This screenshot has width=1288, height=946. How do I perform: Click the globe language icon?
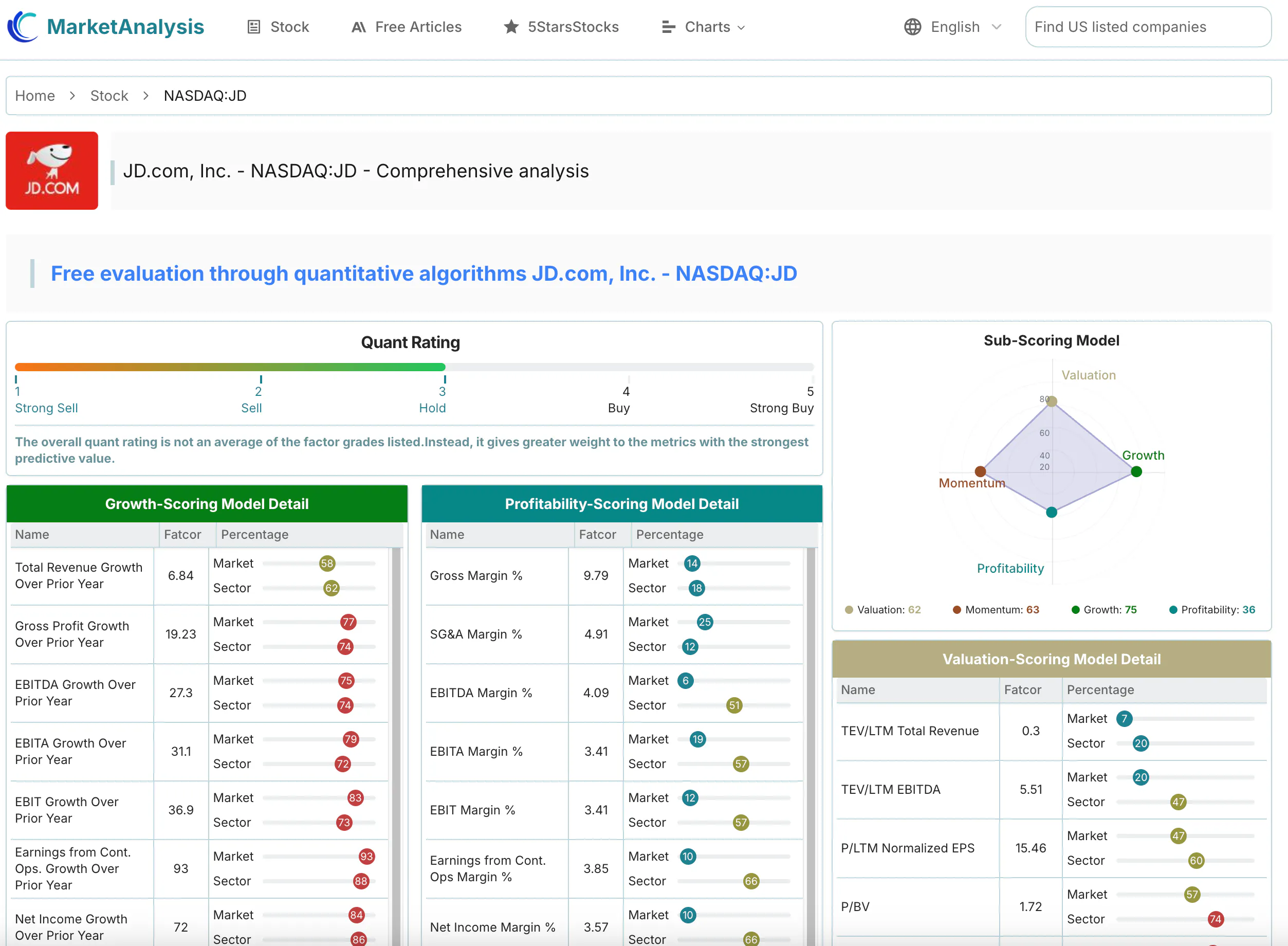912,27
